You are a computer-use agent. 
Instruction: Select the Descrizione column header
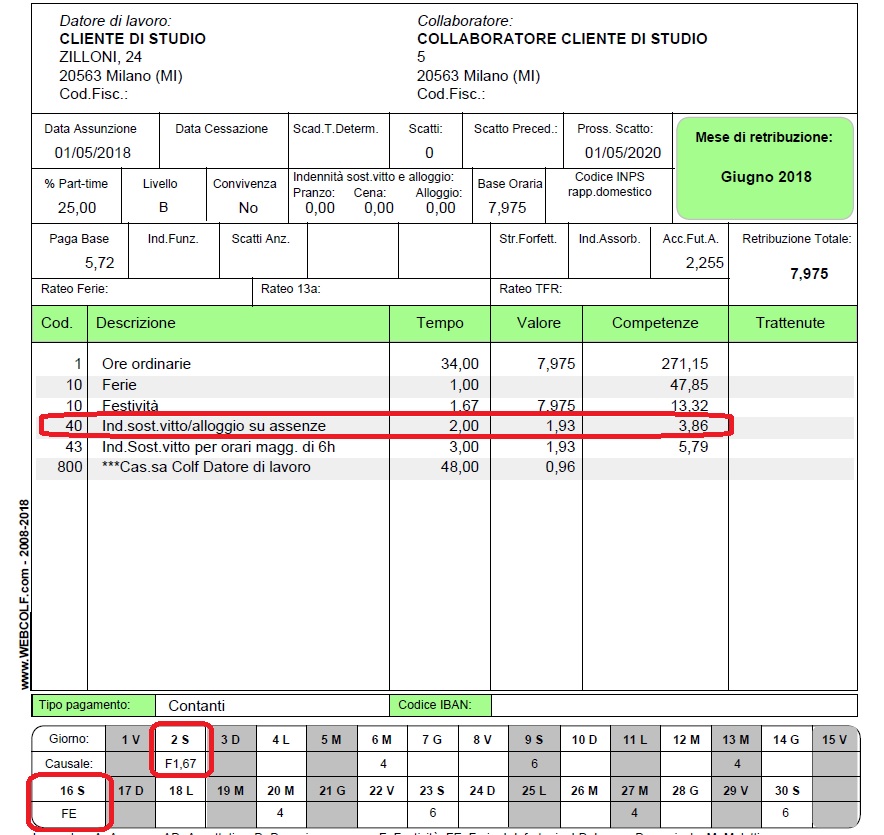click(x=136, y=323)
